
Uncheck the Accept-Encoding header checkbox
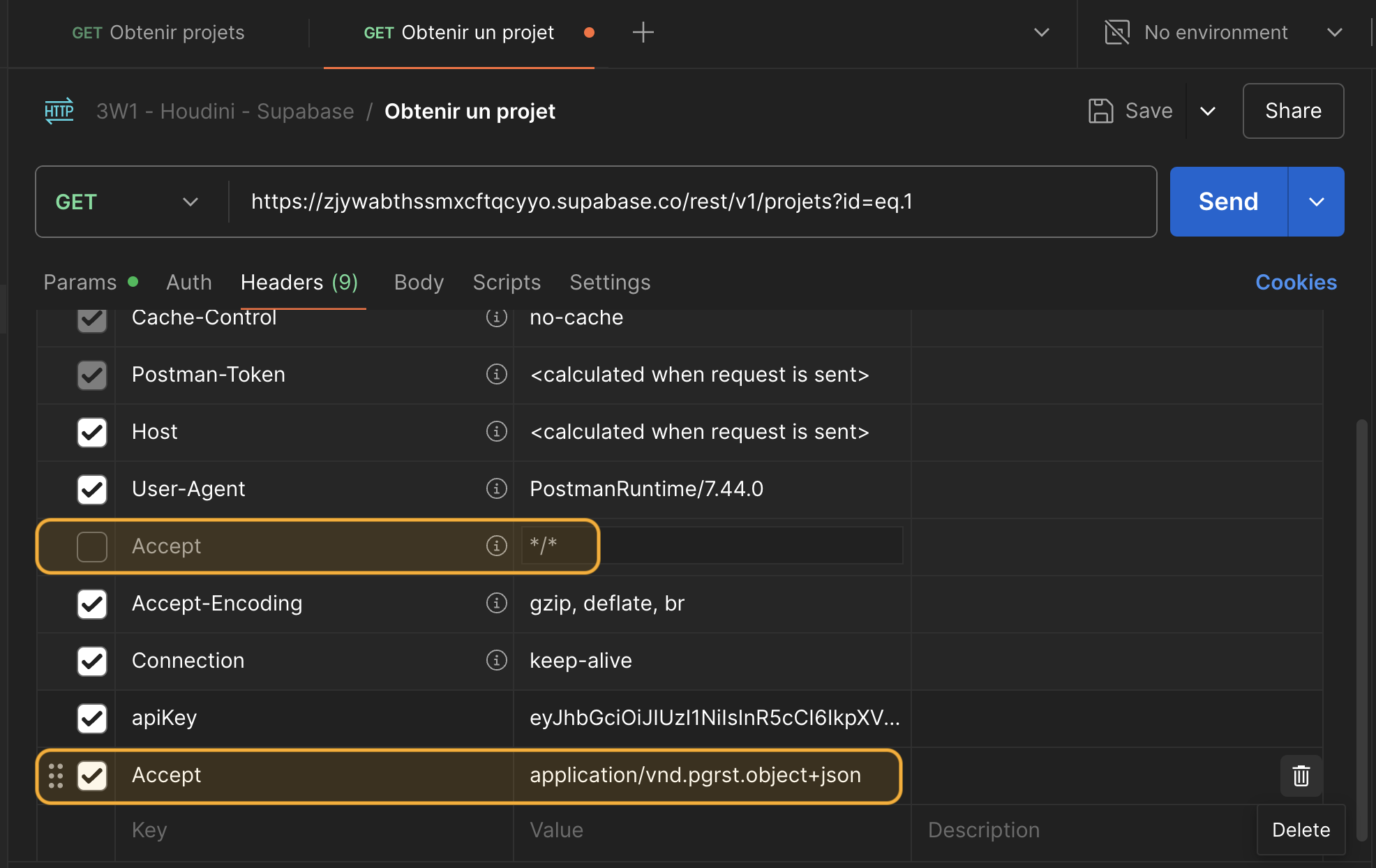pos(91,604)
